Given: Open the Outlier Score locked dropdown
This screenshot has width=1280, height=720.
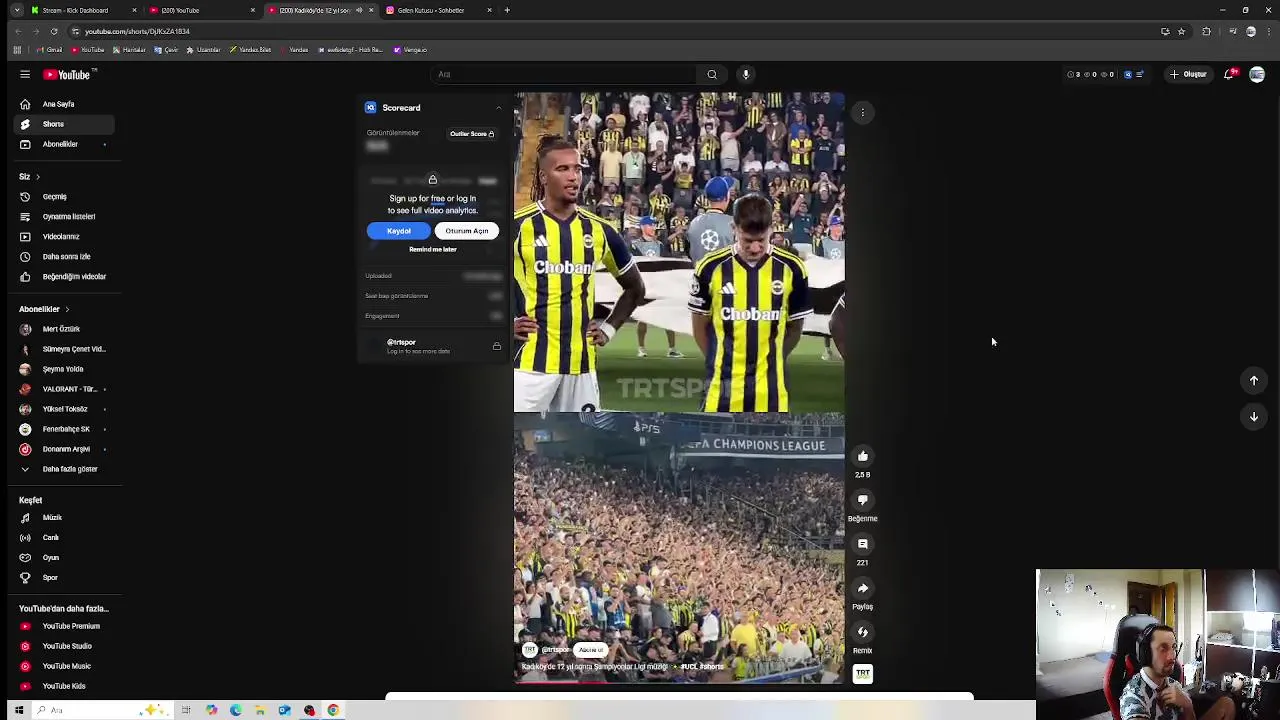Looking at the screenshot, I should (472, 133).
